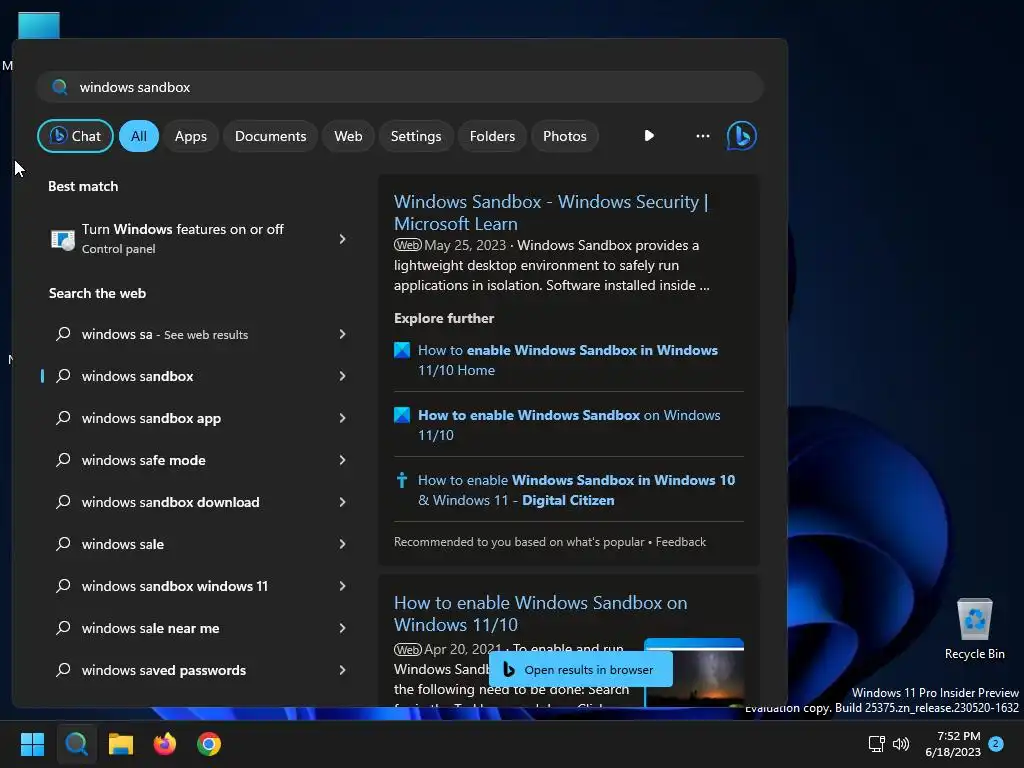Click magnifier icon beside windows safe mode

[x=63, y=460]
